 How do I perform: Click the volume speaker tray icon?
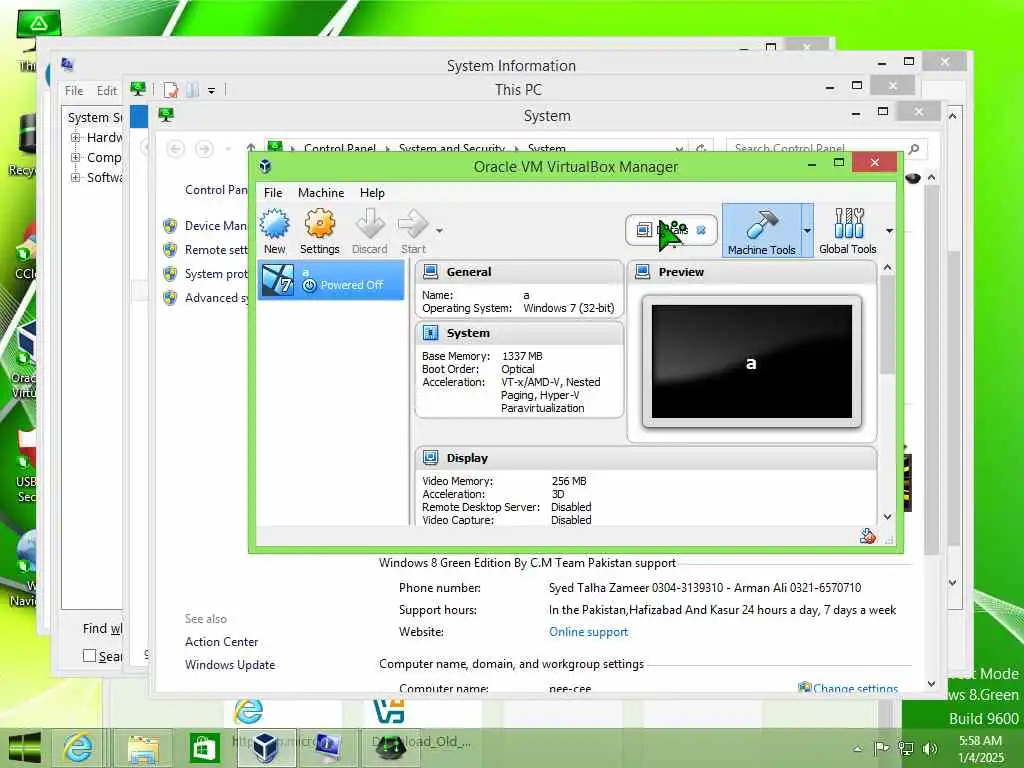pyautogui.click(x=930, y=748)
